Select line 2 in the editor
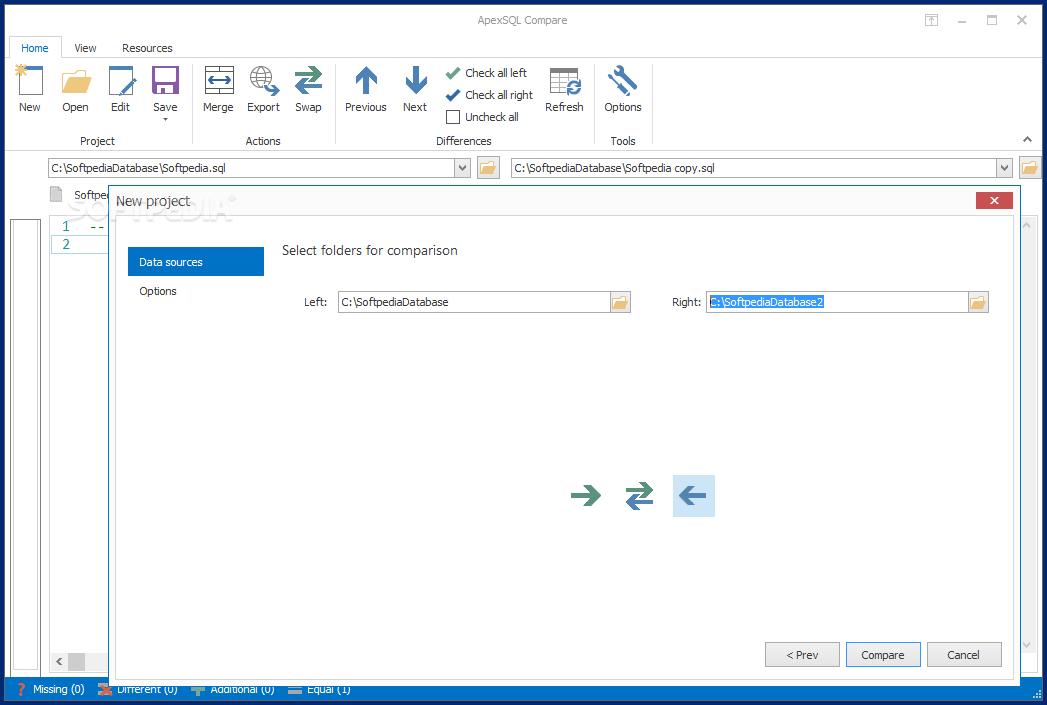Image resolution: width=1047 pixels, height=705 pixels. click(x=65, y=244)
